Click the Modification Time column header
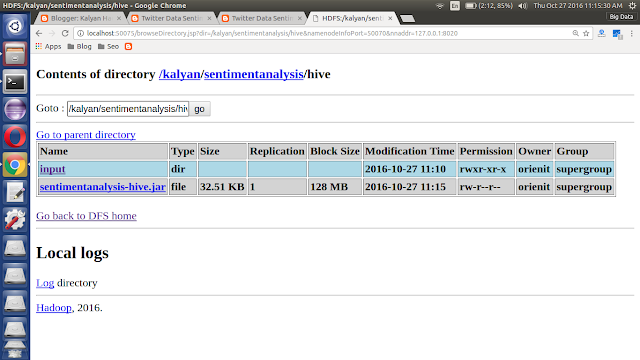 click(410, 151)
